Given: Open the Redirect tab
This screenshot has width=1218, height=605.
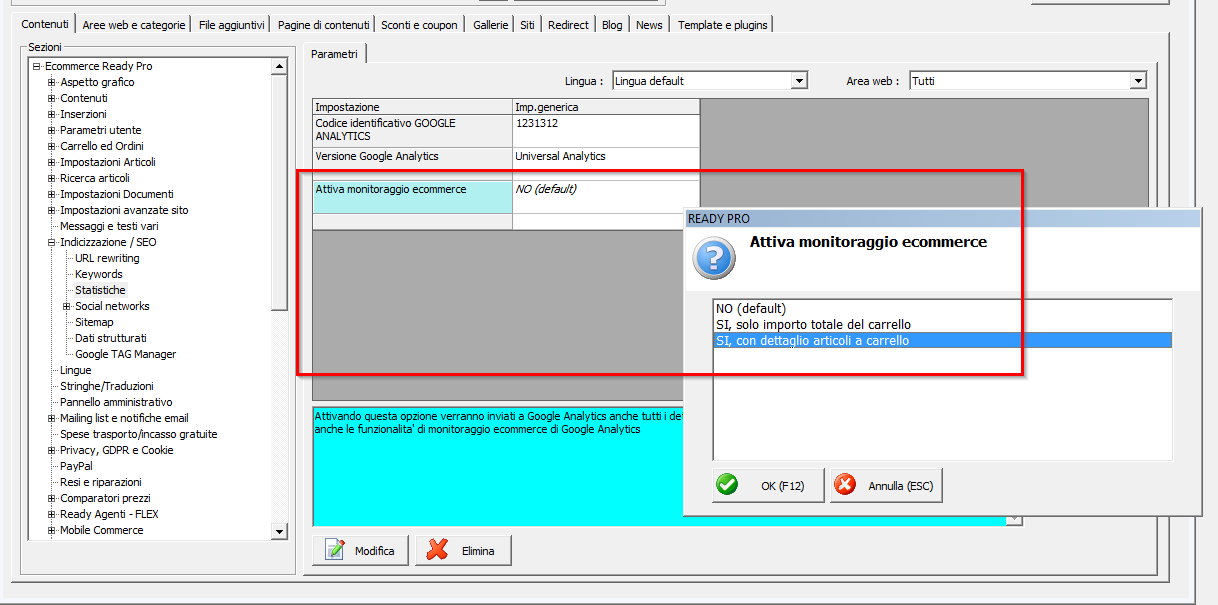Looking at the screenshot, I should point(568,25).
